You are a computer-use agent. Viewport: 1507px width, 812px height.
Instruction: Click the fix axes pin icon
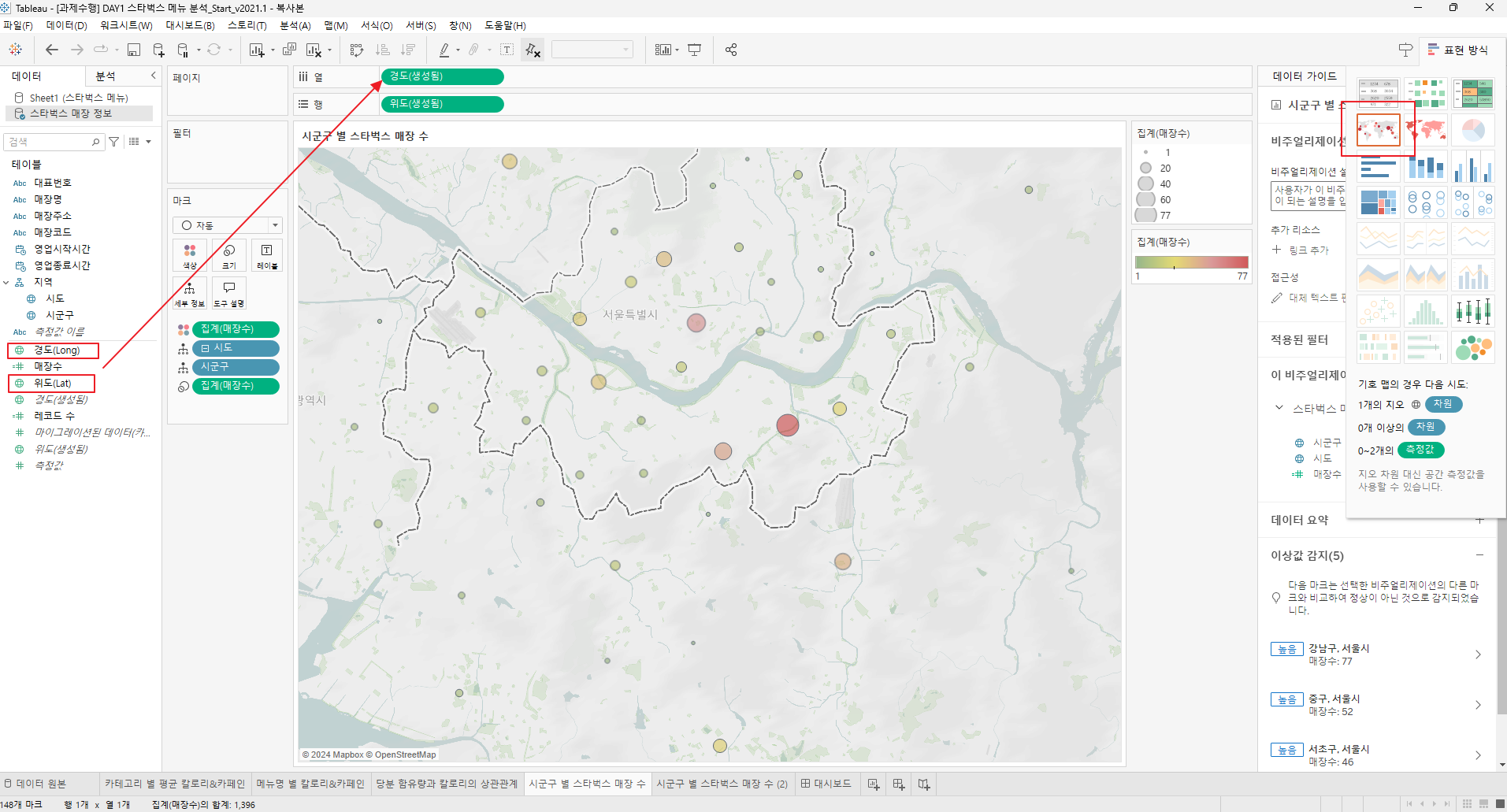click(x=533, y=50)
